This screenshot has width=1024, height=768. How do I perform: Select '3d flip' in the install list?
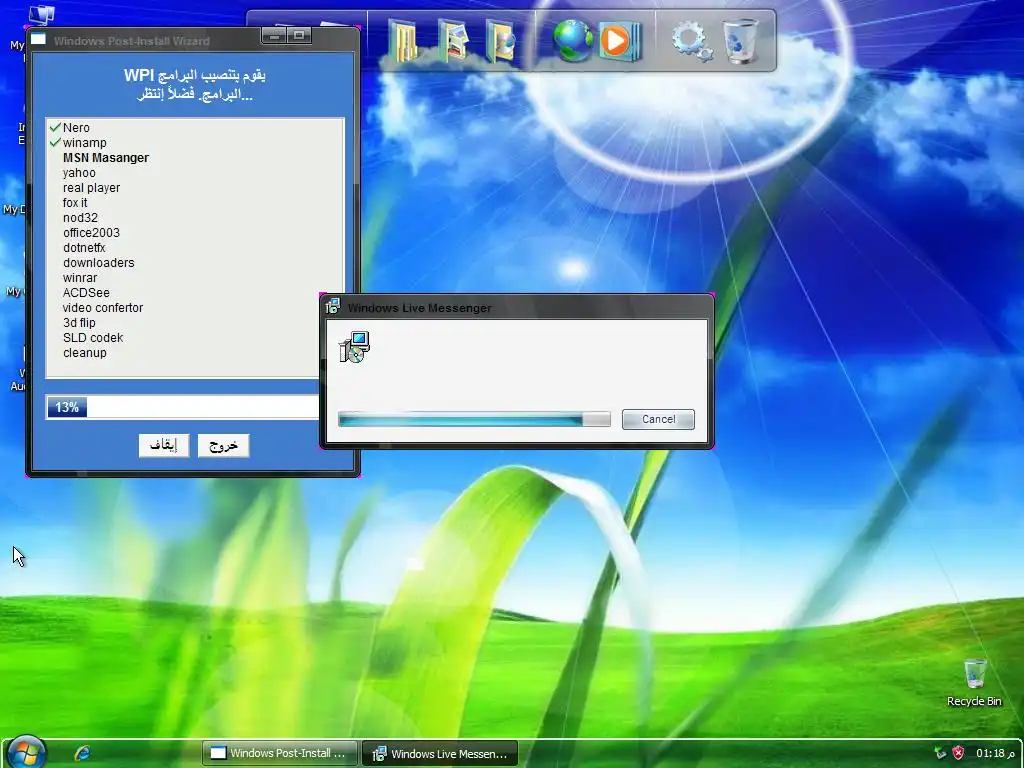79,323
